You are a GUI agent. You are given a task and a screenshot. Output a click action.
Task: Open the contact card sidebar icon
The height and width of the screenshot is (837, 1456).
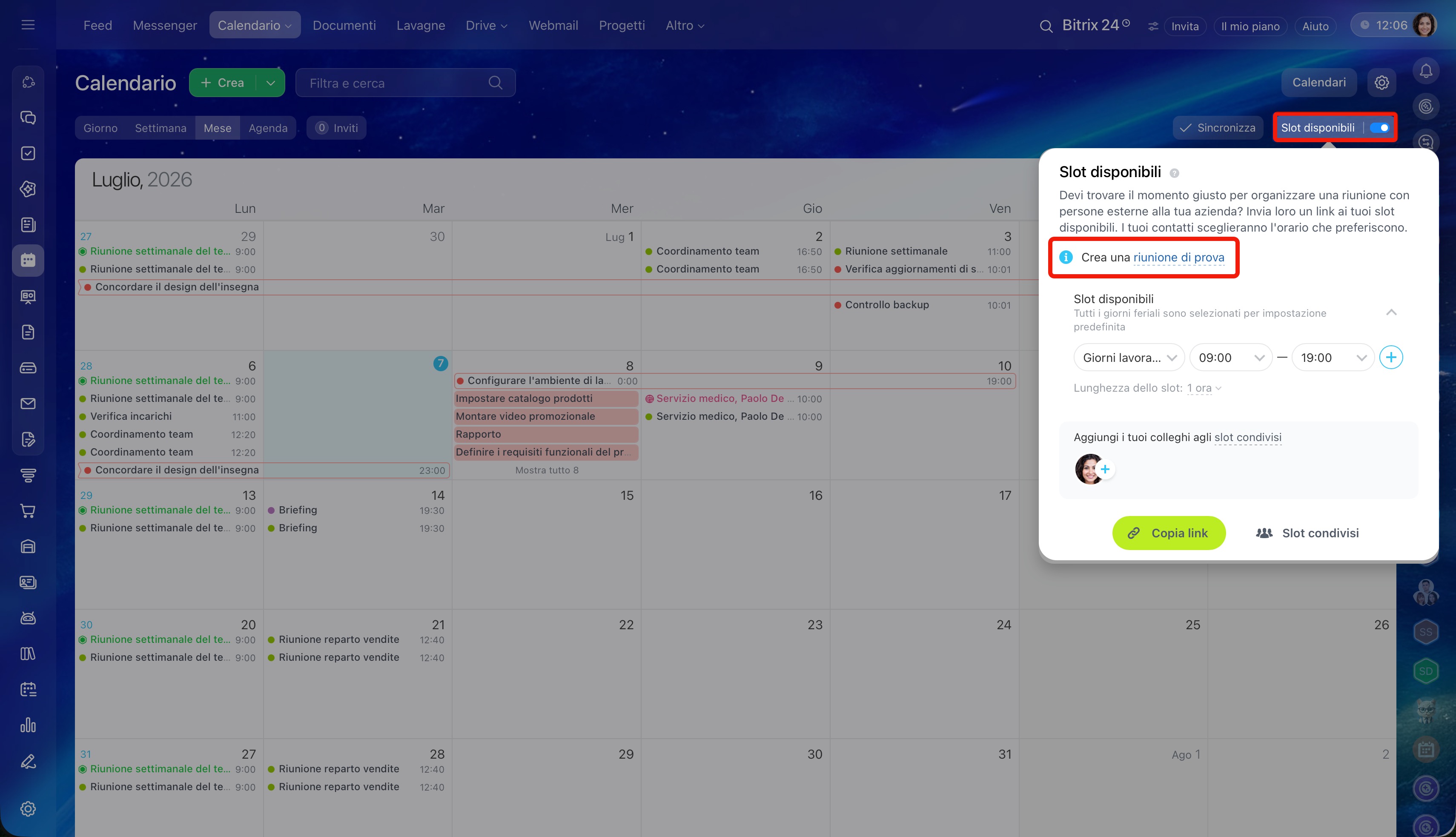[x=28, y=582]
